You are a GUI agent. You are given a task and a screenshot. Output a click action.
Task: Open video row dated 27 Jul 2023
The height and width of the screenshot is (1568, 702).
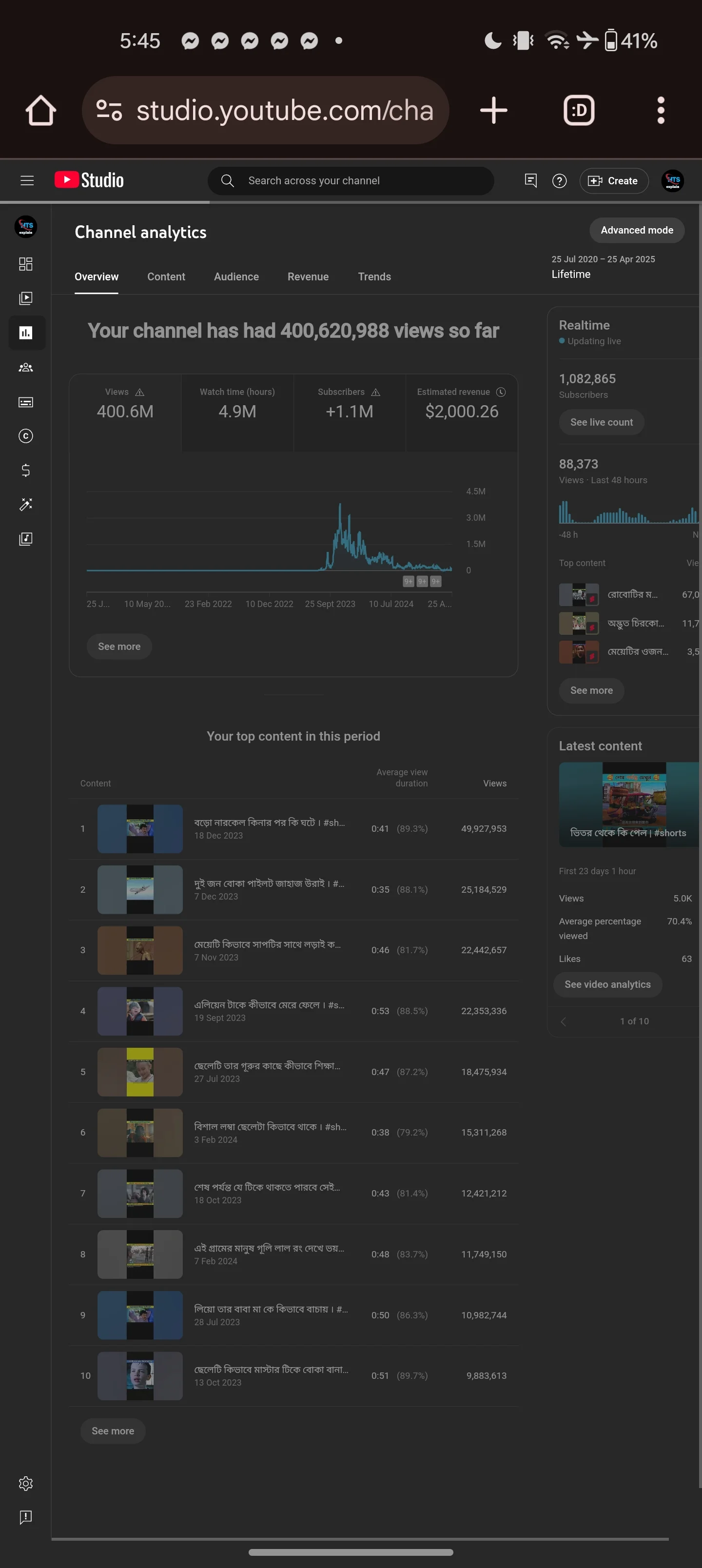click(293, 1072)
